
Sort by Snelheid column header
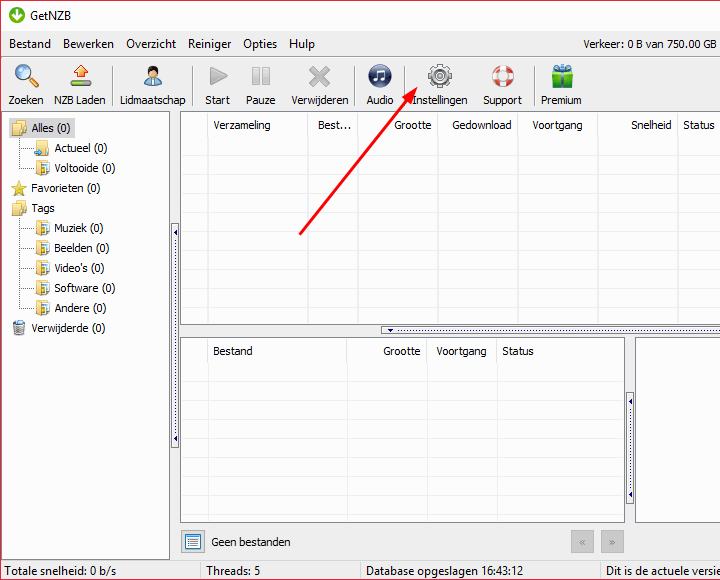(x=638, y=125)
